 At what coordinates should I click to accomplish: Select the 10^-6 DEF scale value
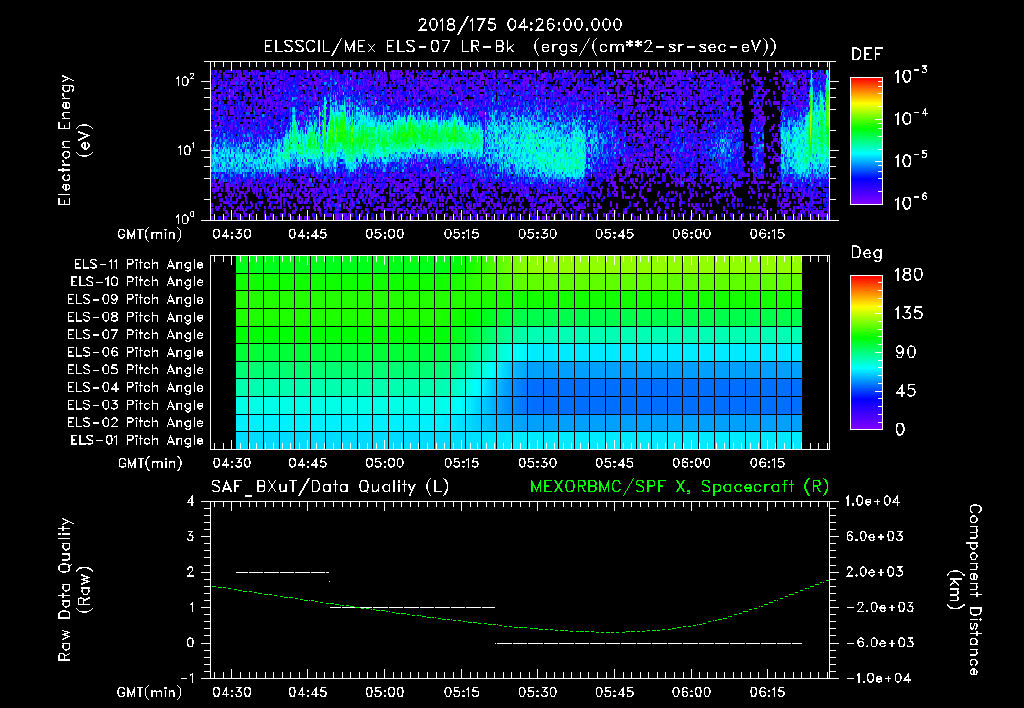coord(911,202)
